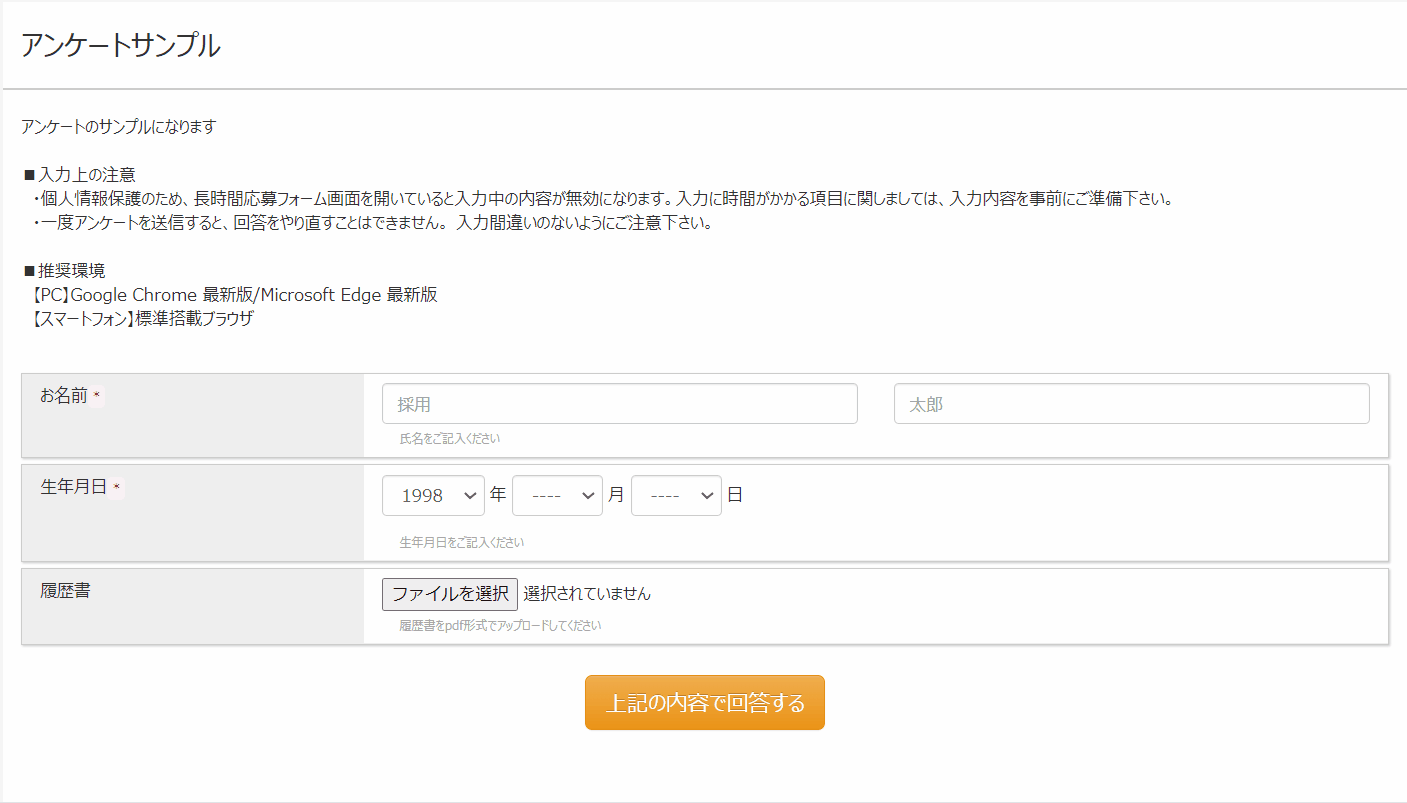
Task: Expand the birth day dropdown before 日
Action: click(x=676, y=495)
